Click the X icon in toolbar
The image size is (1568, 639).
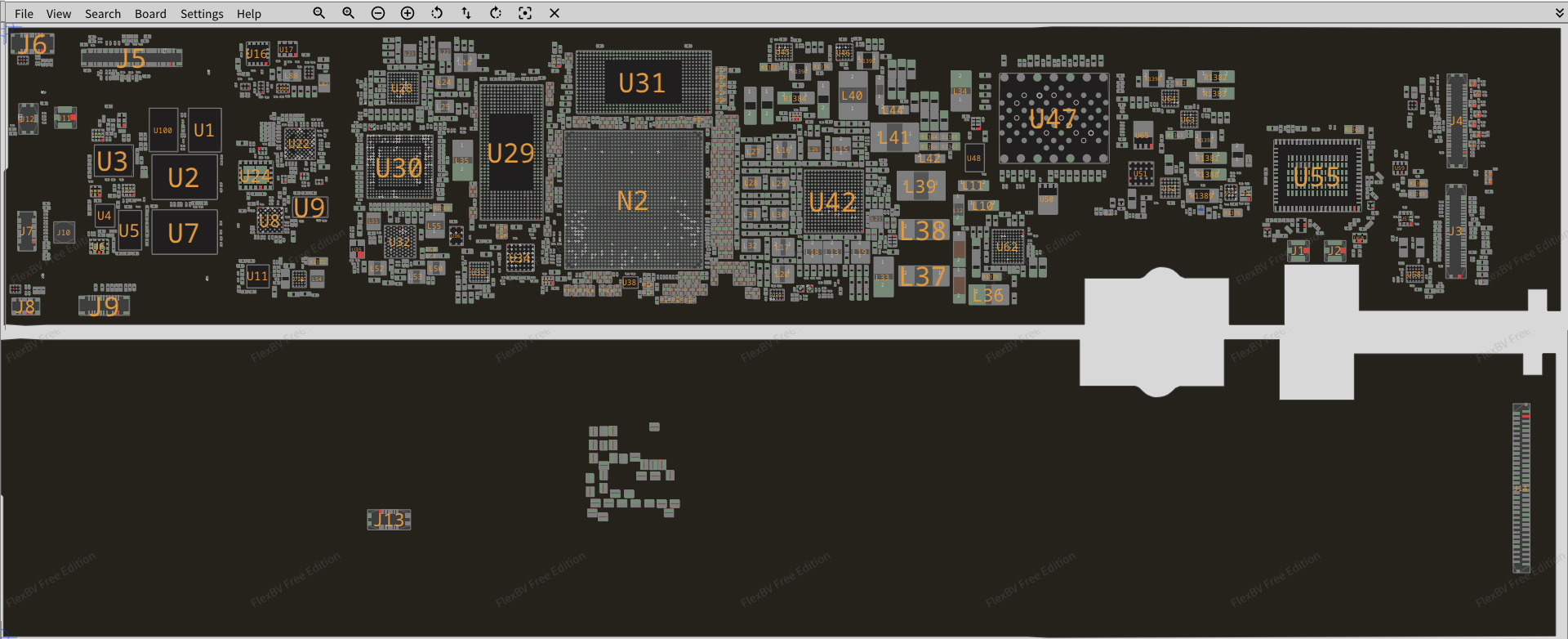[x=555, y=13]
